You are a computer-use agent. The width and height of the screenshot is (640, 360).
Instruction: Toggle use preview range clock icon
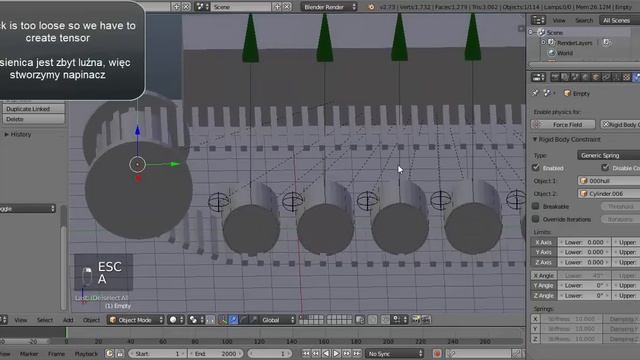point(109,353)
